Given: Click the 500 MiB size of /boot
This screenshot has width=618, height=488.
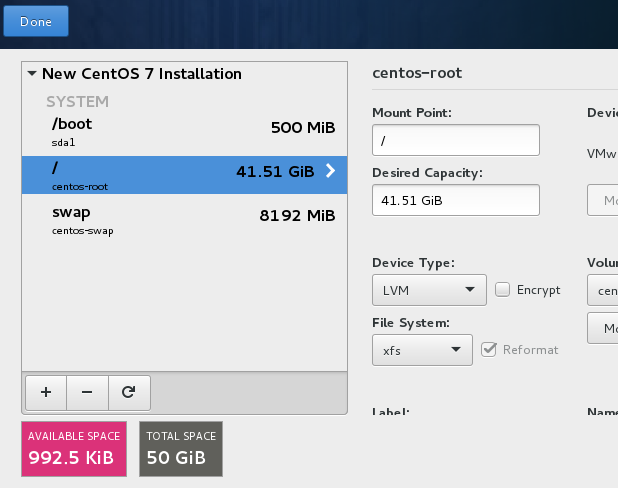Looking at the screenshot, I should coord(303,128).
